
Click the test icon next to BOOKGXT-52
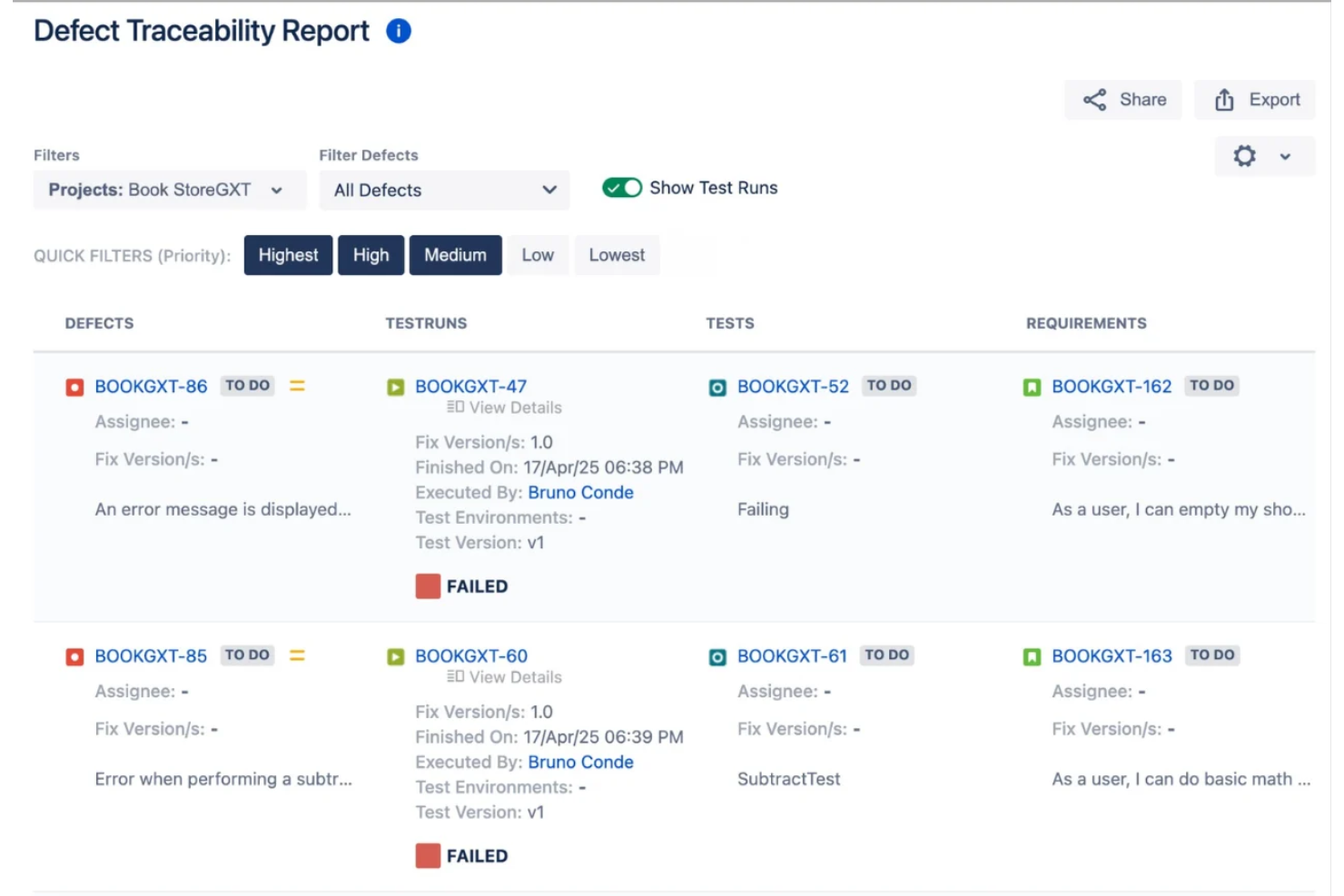click(x=716, y=386)
